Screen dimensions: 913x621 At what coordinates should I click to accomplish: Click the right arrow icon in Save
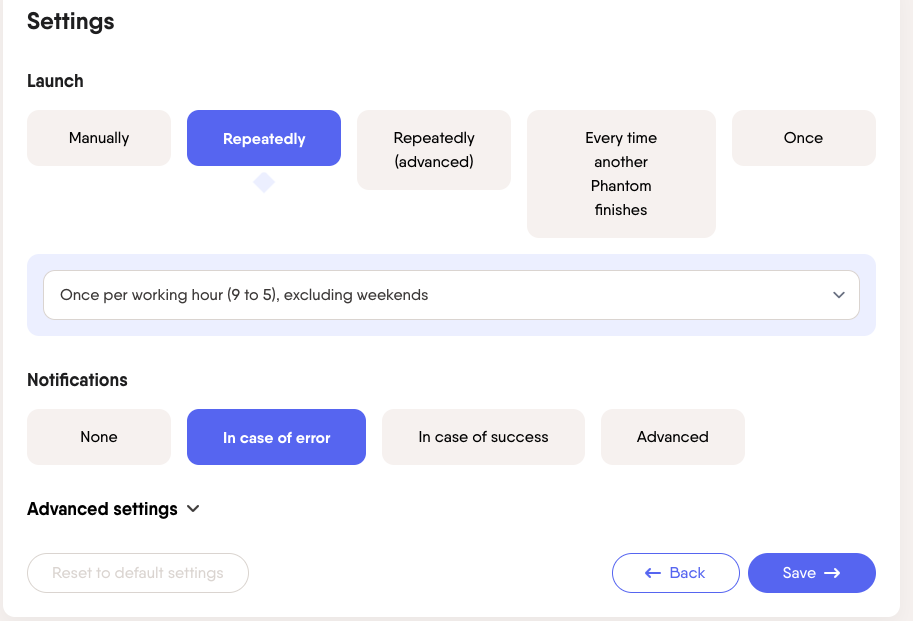[831, 573]
